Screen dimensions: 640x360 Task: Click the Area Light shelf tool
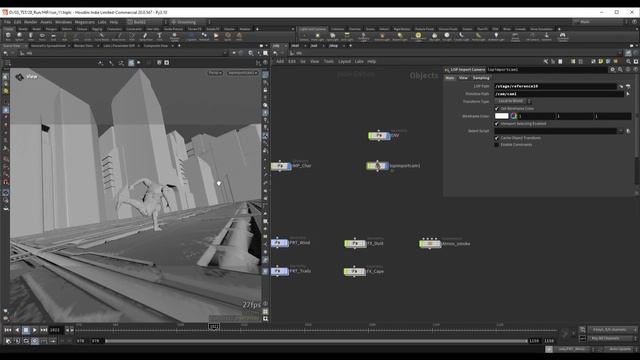(x=347, y=37)
